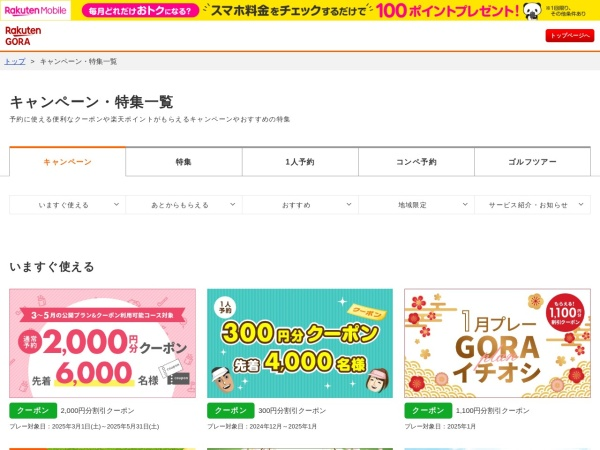Viewport: 600px width, 450px height.
Task: Follow the トップ breadcrumb link
Action: (15, 61)
